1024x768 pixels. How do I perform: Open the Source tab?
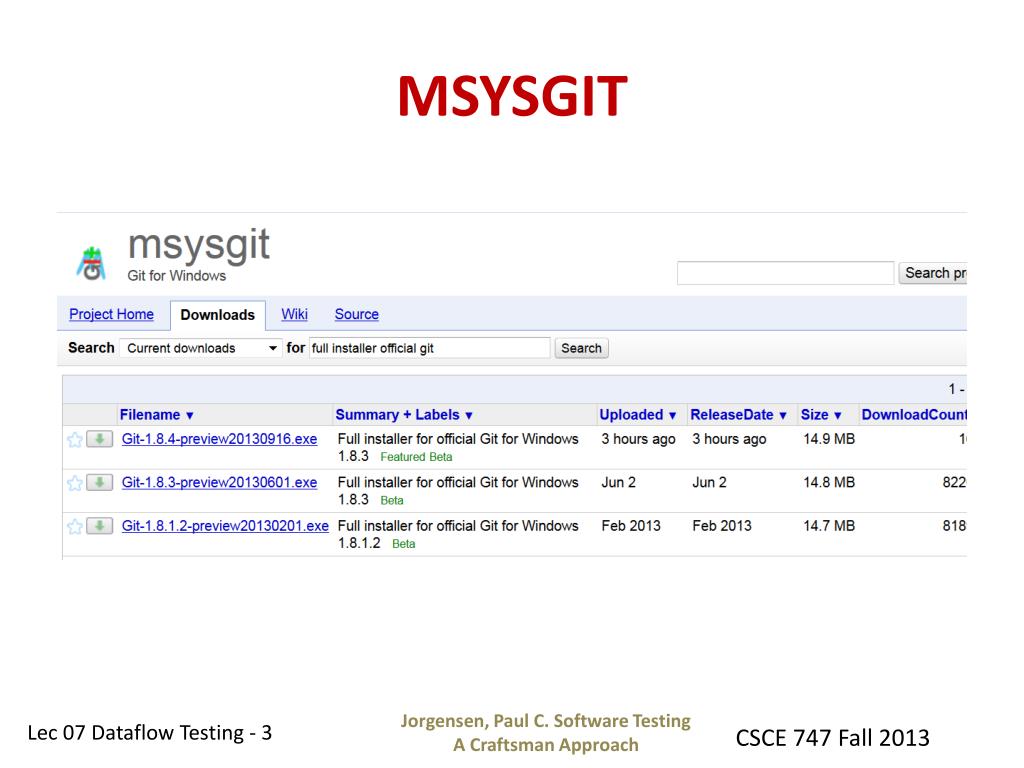tap(357, 314)
